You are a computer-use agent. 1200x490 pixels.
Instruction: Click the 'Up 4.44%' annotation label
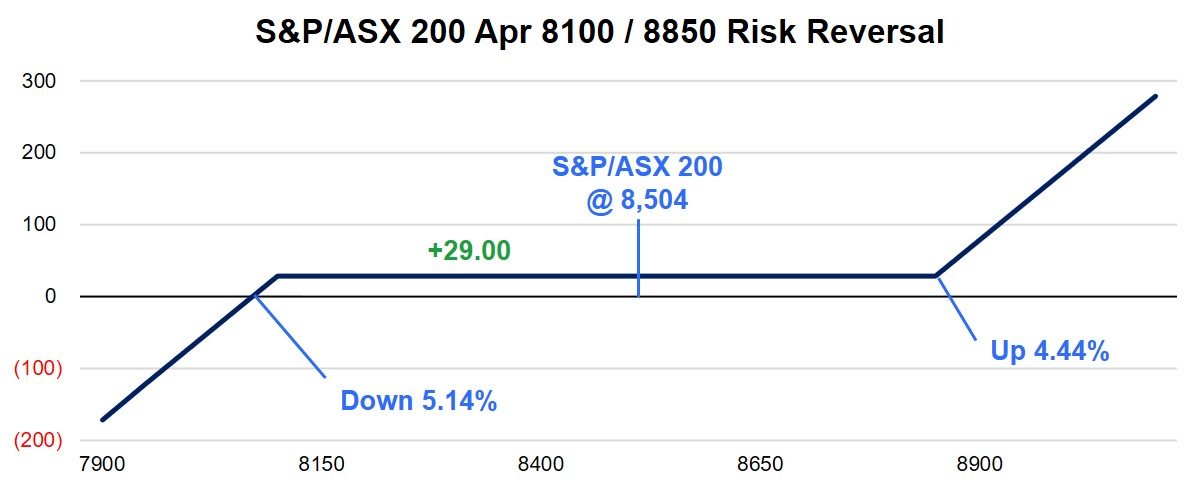point(1050,351)
